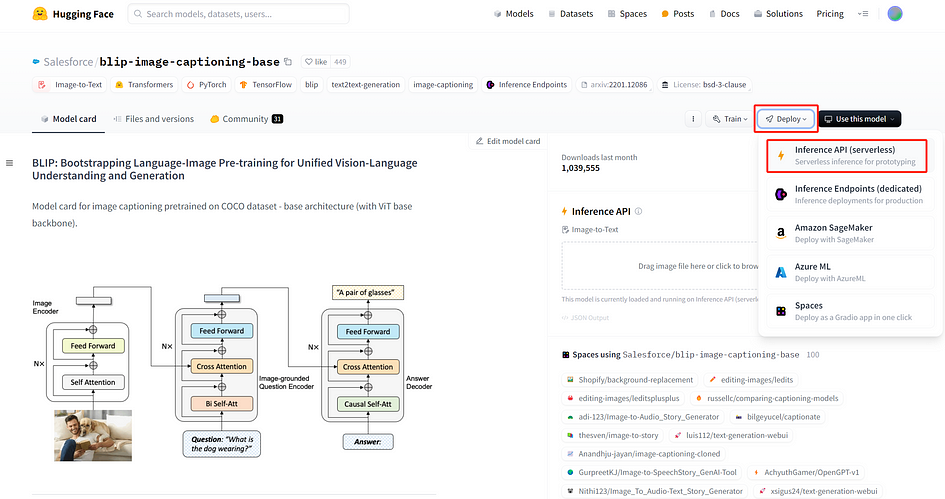The image size is (945, 499).
Task: Open Shopify/background-replacement space
Action: pyautogui.click(x=630, y=380)
